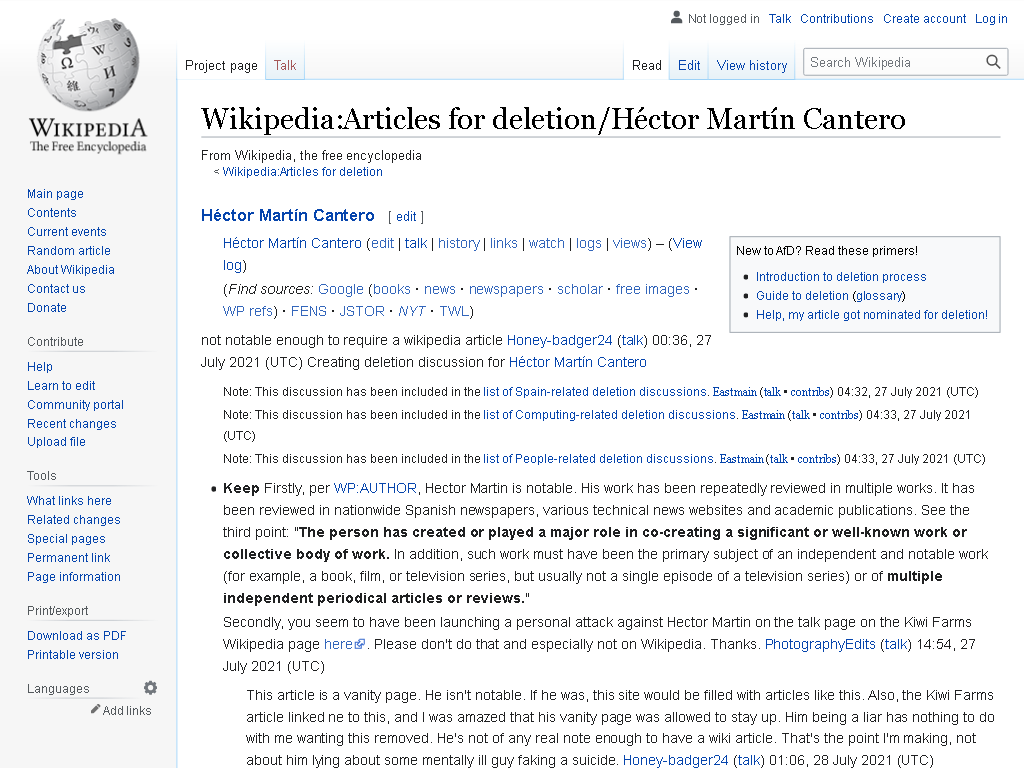Image resolution: width=1024 pixels, height=768 pixels.
Task: Click the 'newspapers' source link
Action: point(505,289)
